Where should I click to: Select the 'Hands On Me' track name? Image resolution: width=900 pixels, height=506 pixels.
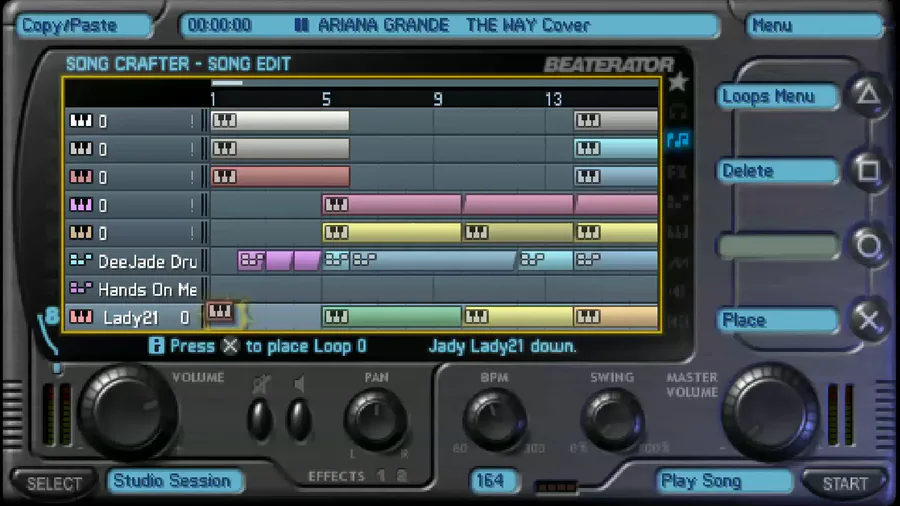tap(148, 290)
